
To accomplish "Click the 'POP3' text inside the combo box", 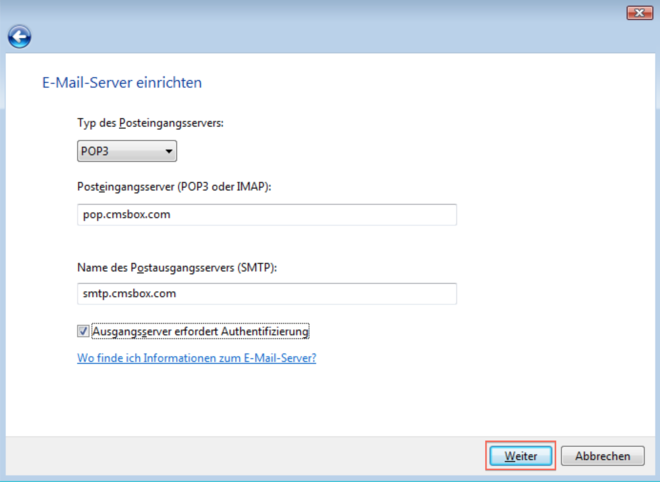I will (x=97, y=152).
